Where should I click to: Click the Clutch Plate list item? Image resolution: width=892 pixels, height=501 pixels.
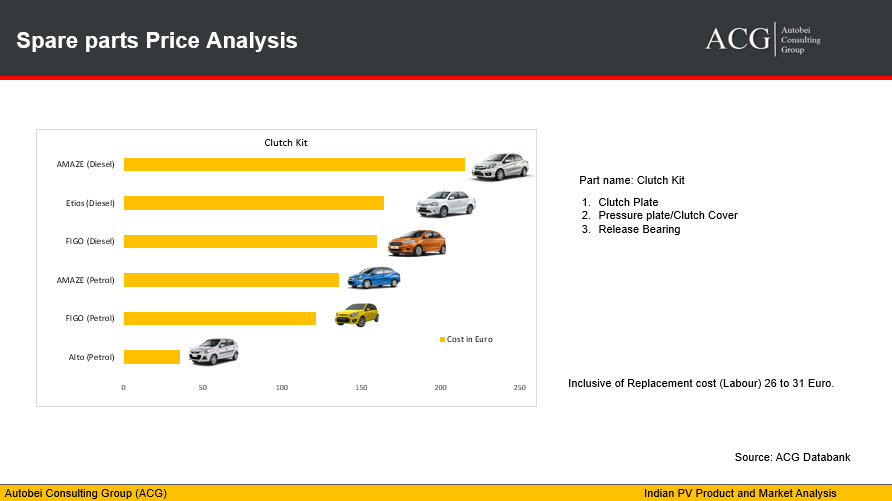[x=628, y=202]
